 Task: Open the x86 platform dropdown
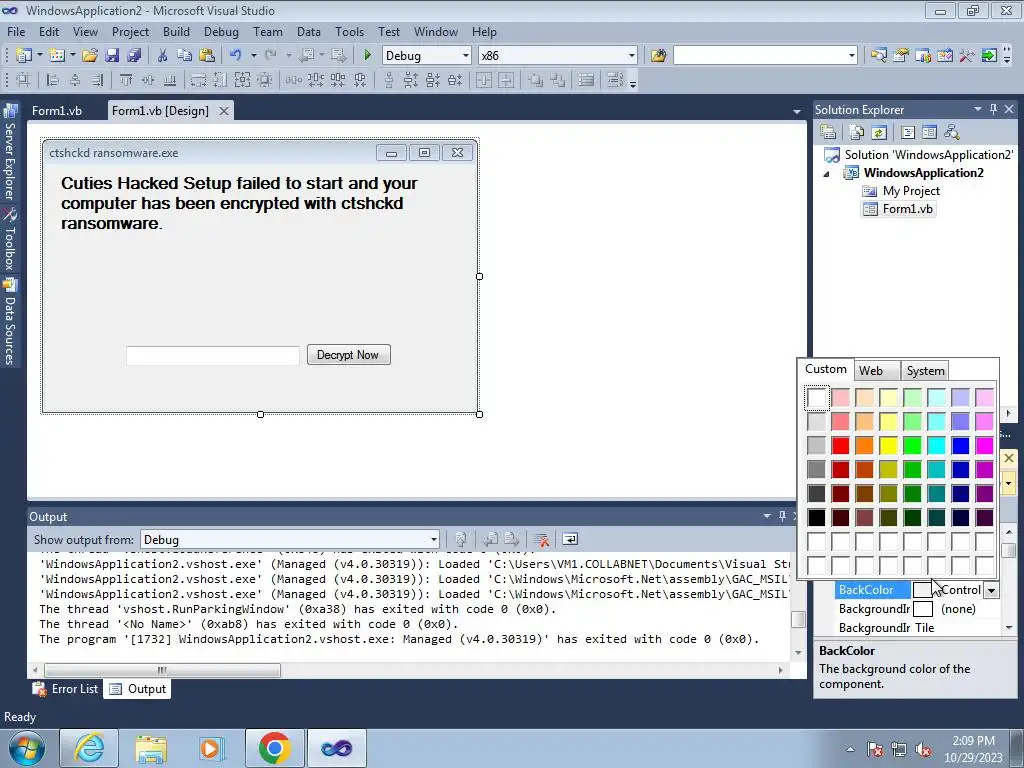(632, 56)
